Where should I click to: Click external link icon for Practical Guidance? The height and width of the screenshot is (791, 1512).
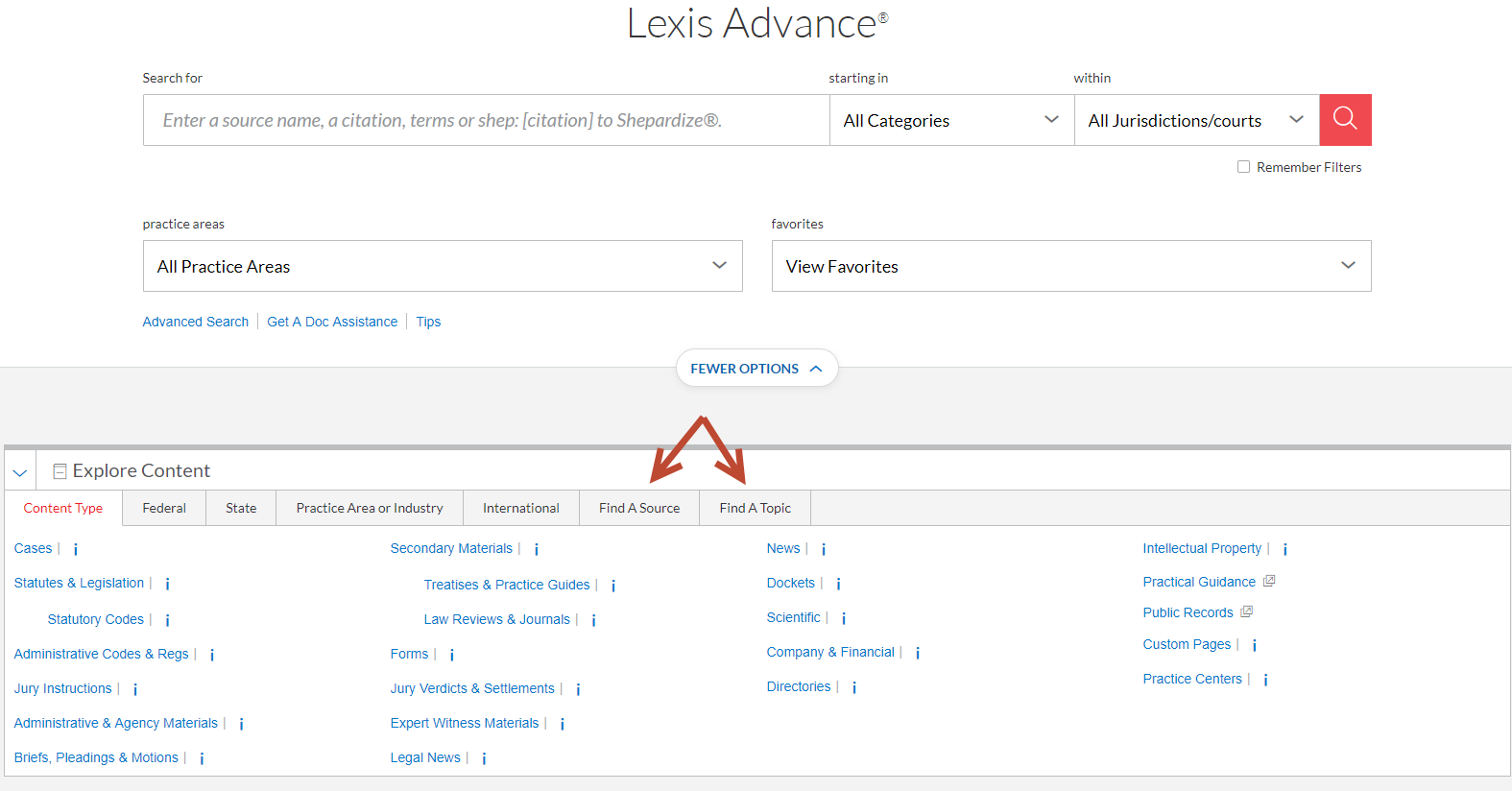(x=1269, y=581)
